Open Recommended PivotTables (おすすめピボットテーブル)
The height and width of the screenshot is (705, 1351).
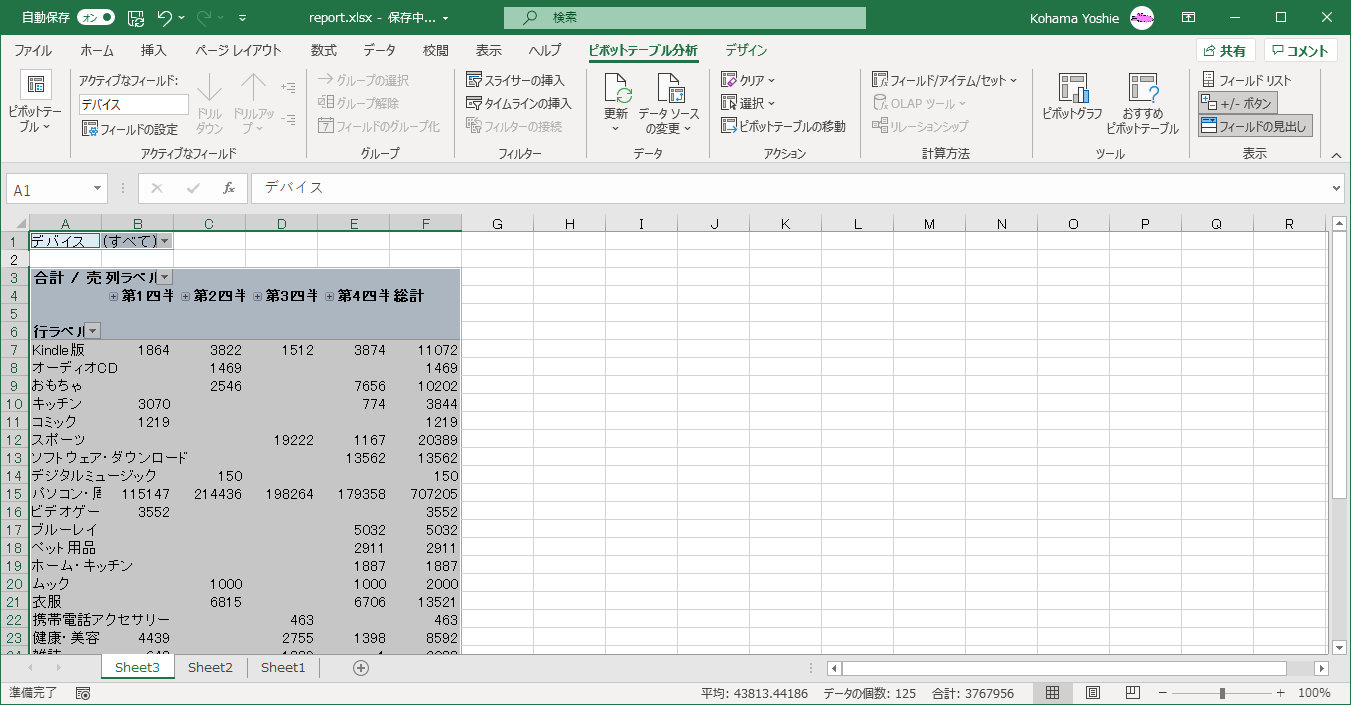(x=1142, y=104)
